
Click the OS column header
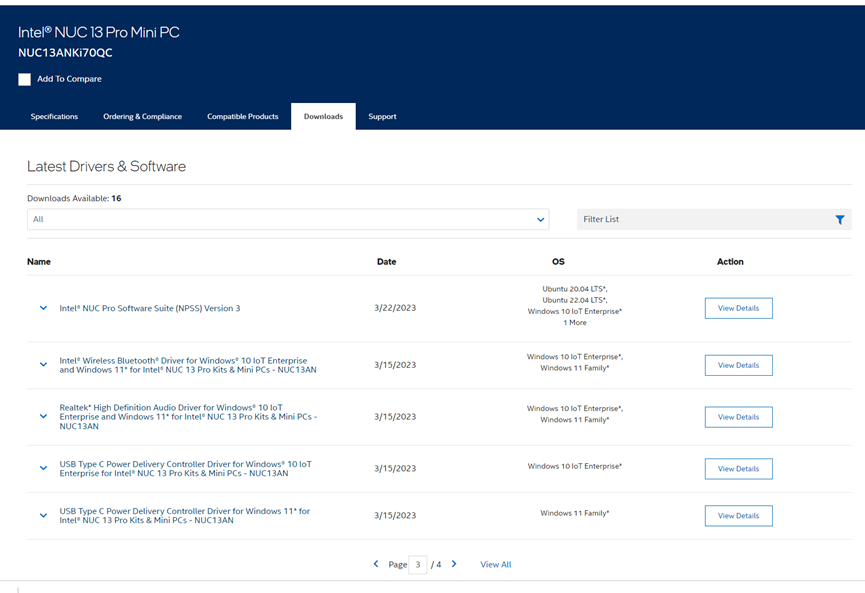tap(558, 261)
